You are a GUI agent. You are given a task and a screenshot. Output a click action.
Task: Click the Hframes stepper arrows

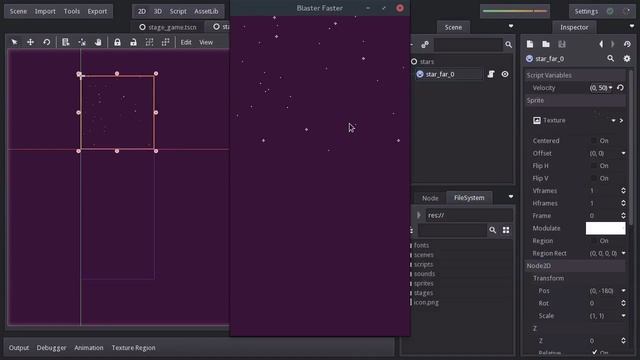[623, 203]
